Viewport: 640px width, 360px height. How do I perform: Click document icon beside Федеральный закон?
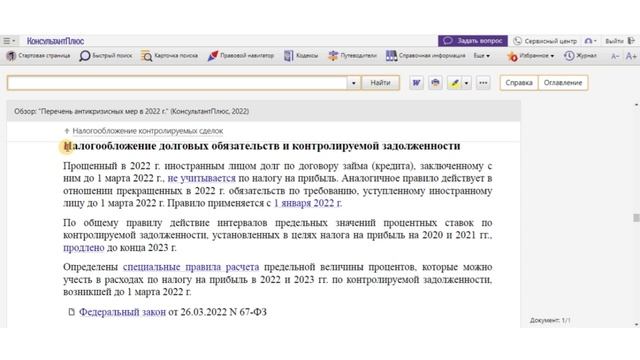point(71,312)
